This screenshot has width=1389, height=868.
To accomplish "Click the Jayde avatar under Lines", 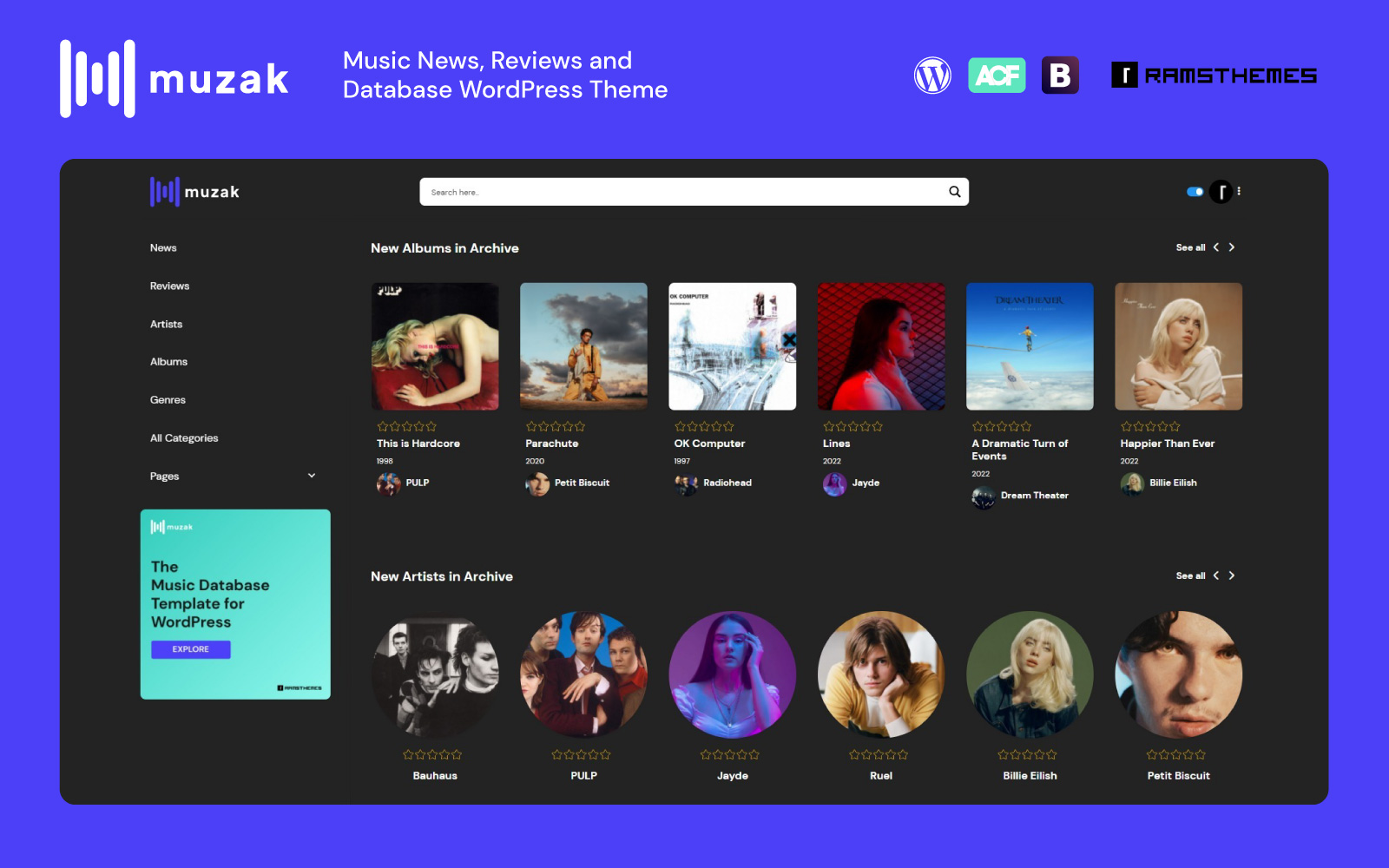I will coord(834,483).
